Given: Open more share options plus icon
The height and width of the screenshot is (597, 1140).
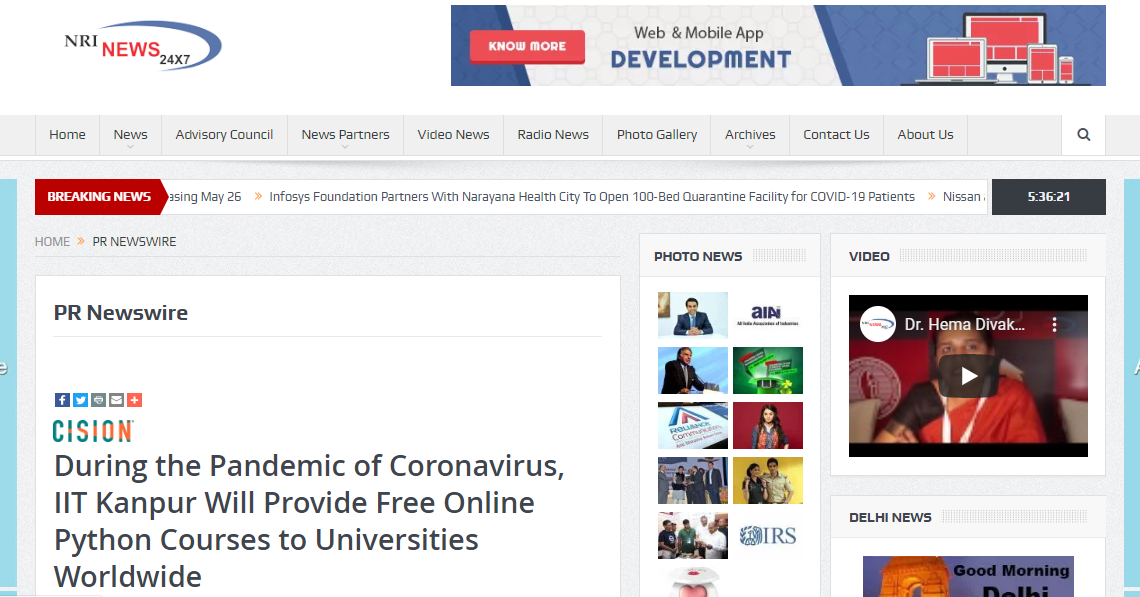Looking at the screenshot, I should pos(135,400).
